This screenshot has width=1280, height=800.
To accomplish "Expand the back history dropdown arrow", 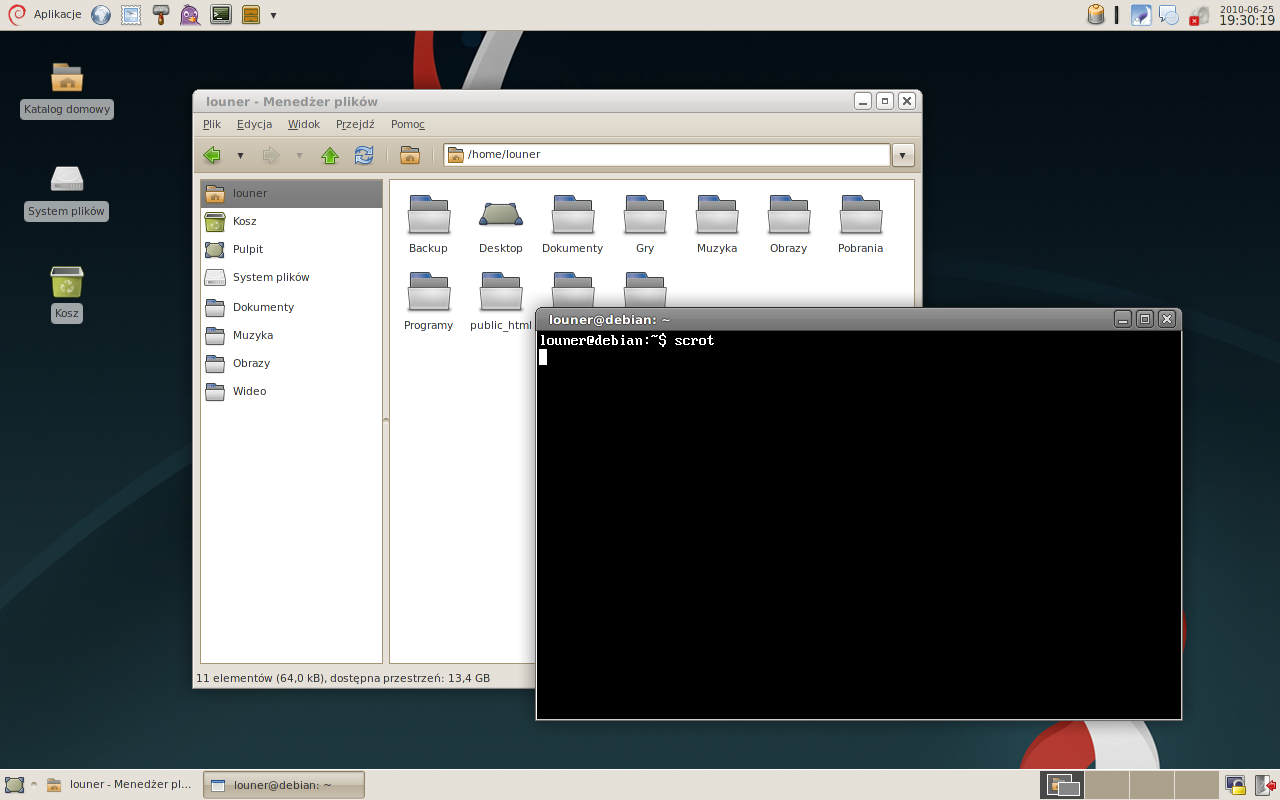I will [240, 155].
